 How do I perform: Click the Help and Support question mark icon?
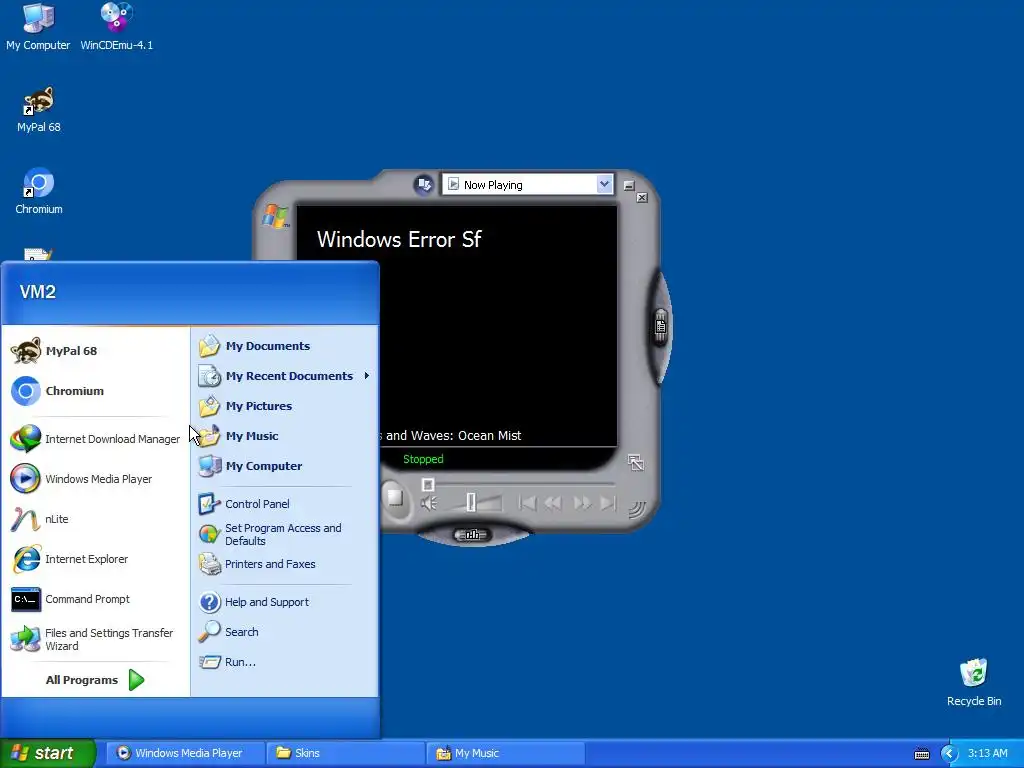pos(210,602)
